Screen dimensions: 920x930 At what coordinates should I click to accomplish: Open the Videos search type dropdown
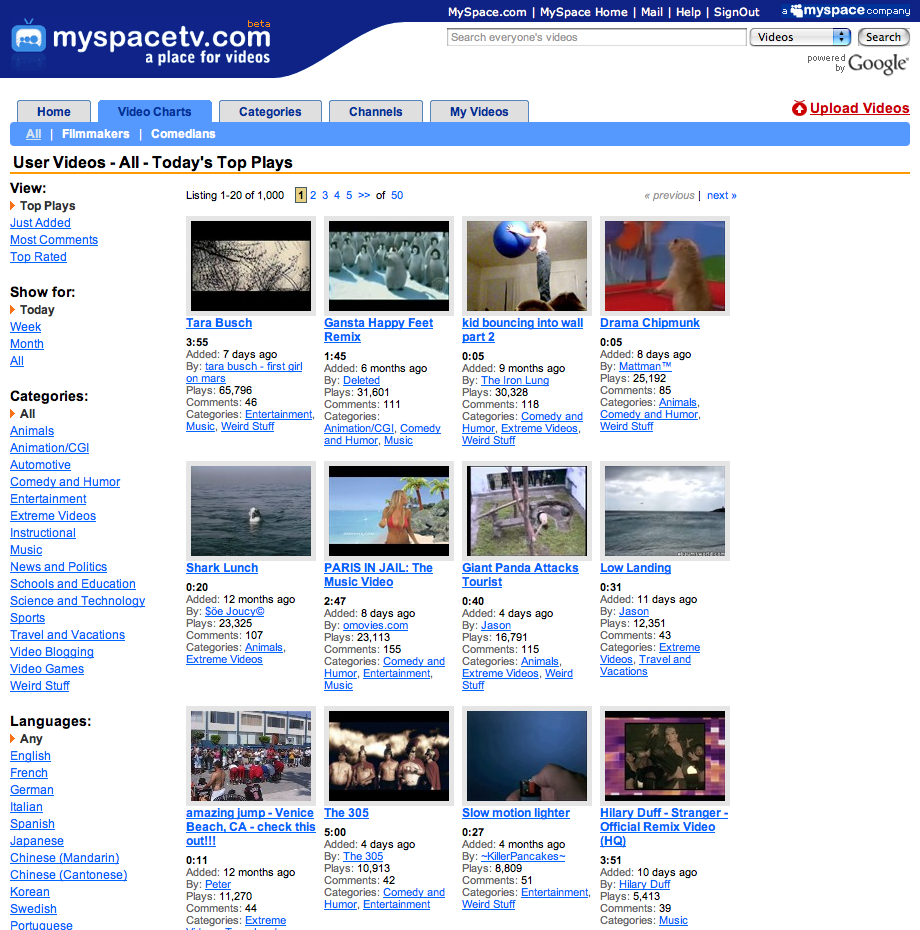(x=800, y=37)
